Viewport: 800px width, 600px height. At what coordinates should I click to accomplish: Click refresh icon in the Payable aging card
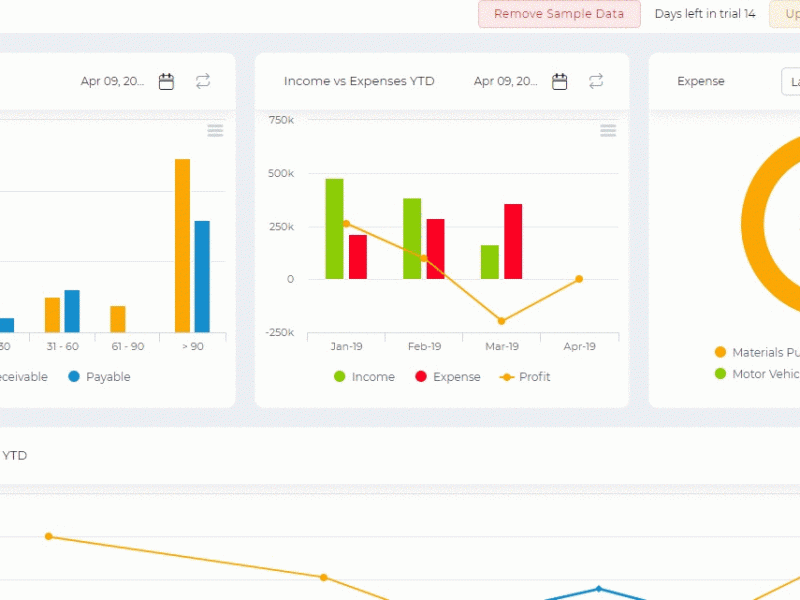coord(203,81)
